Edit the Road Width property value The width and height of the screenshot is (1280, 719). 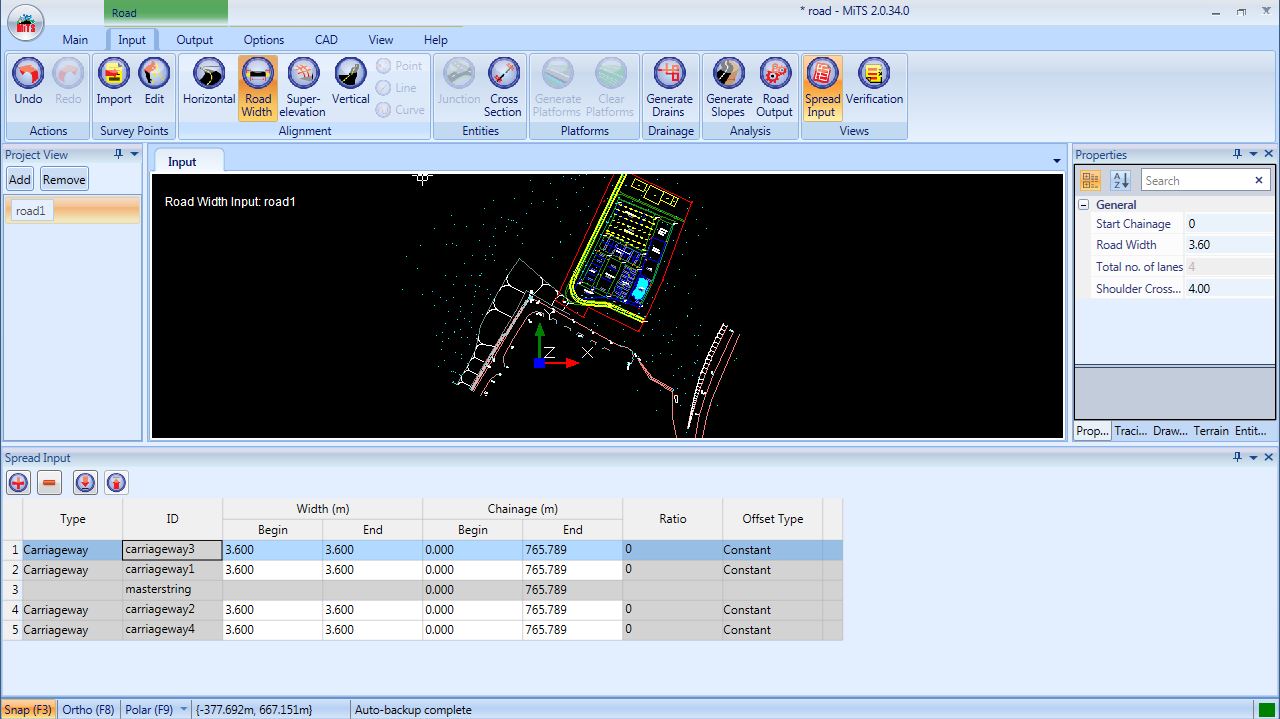pos(1229,245)
